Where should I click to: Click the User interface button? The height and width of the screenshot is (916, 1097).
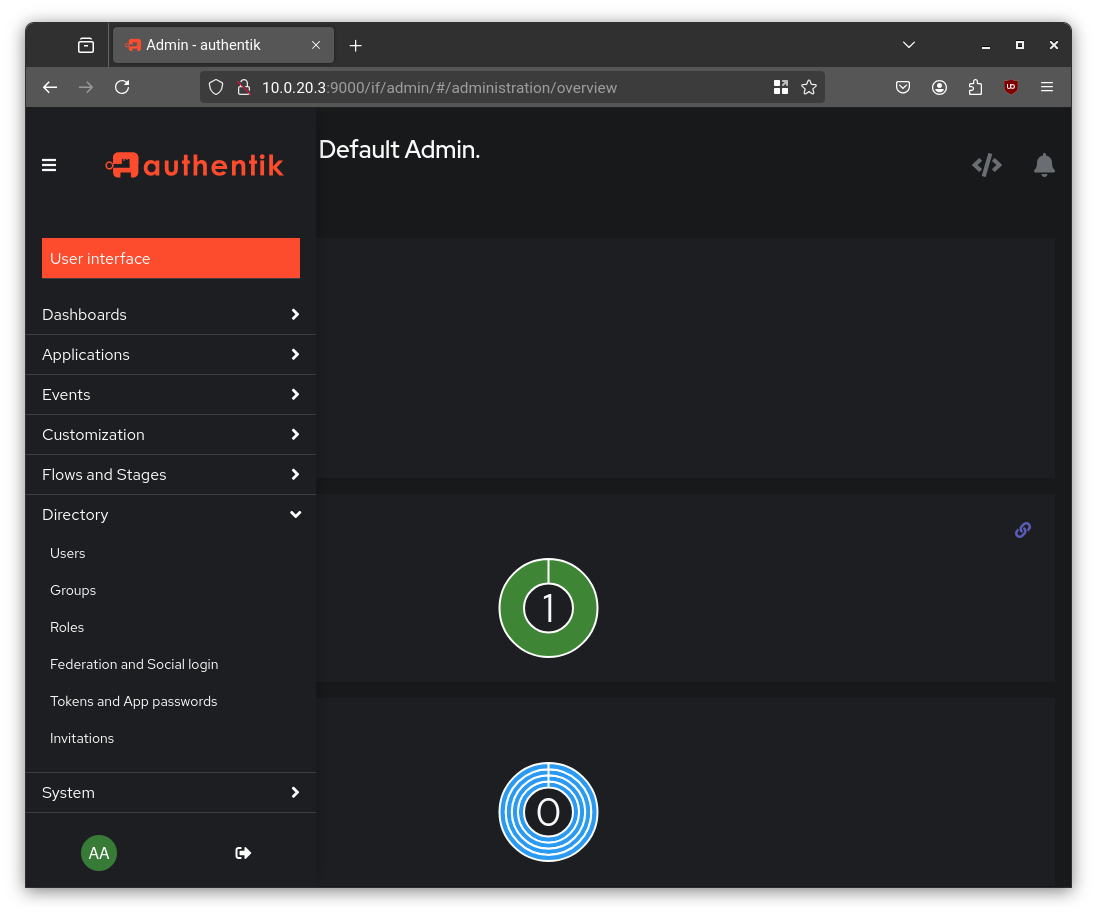point(171,258)
